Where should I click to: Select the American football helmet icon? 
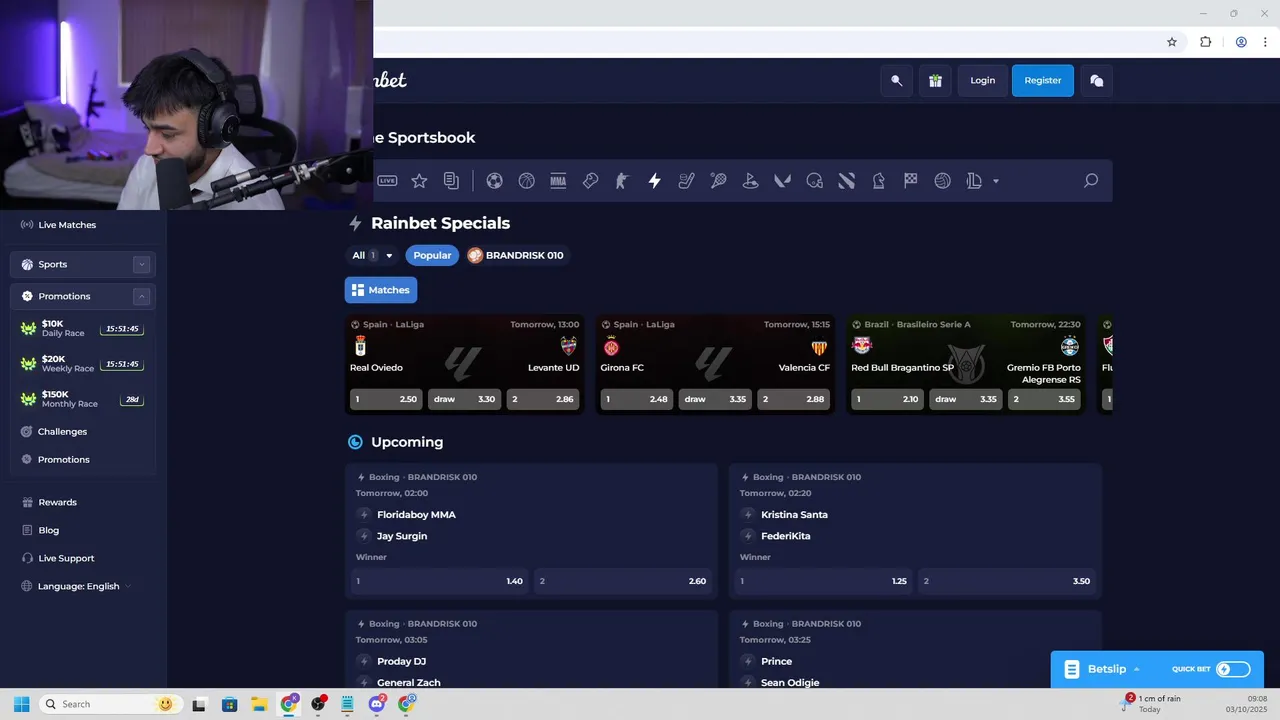pyautogui.click(x=814, y=181)
